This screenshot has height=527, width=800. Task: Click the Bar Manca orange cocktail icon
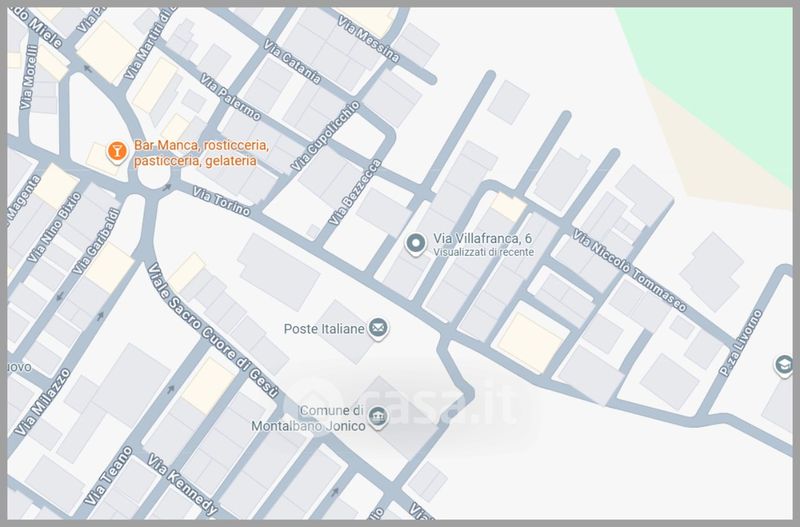click(x=116, y=152)
